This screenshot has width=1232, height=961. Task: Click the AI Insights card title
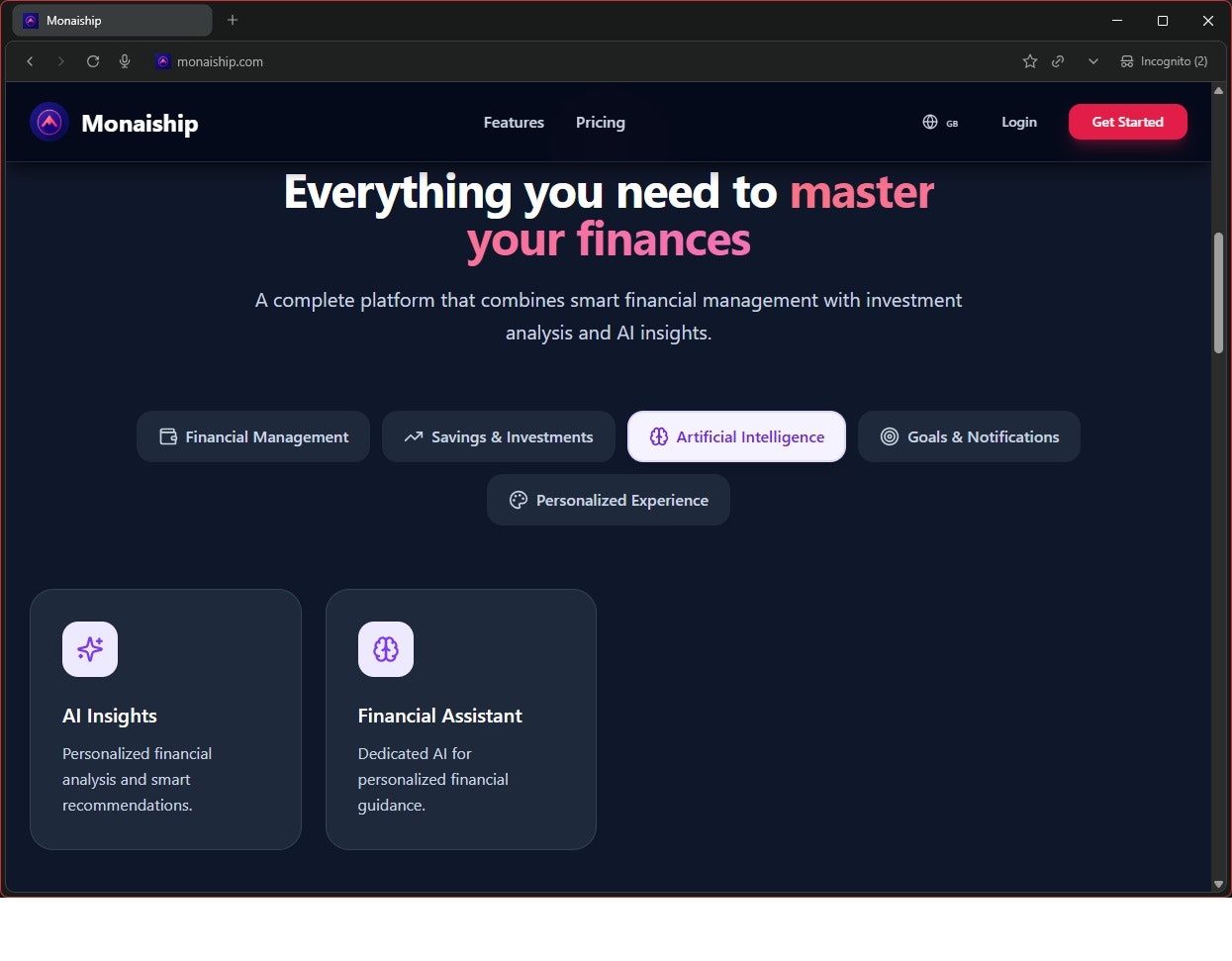point(110,716)
